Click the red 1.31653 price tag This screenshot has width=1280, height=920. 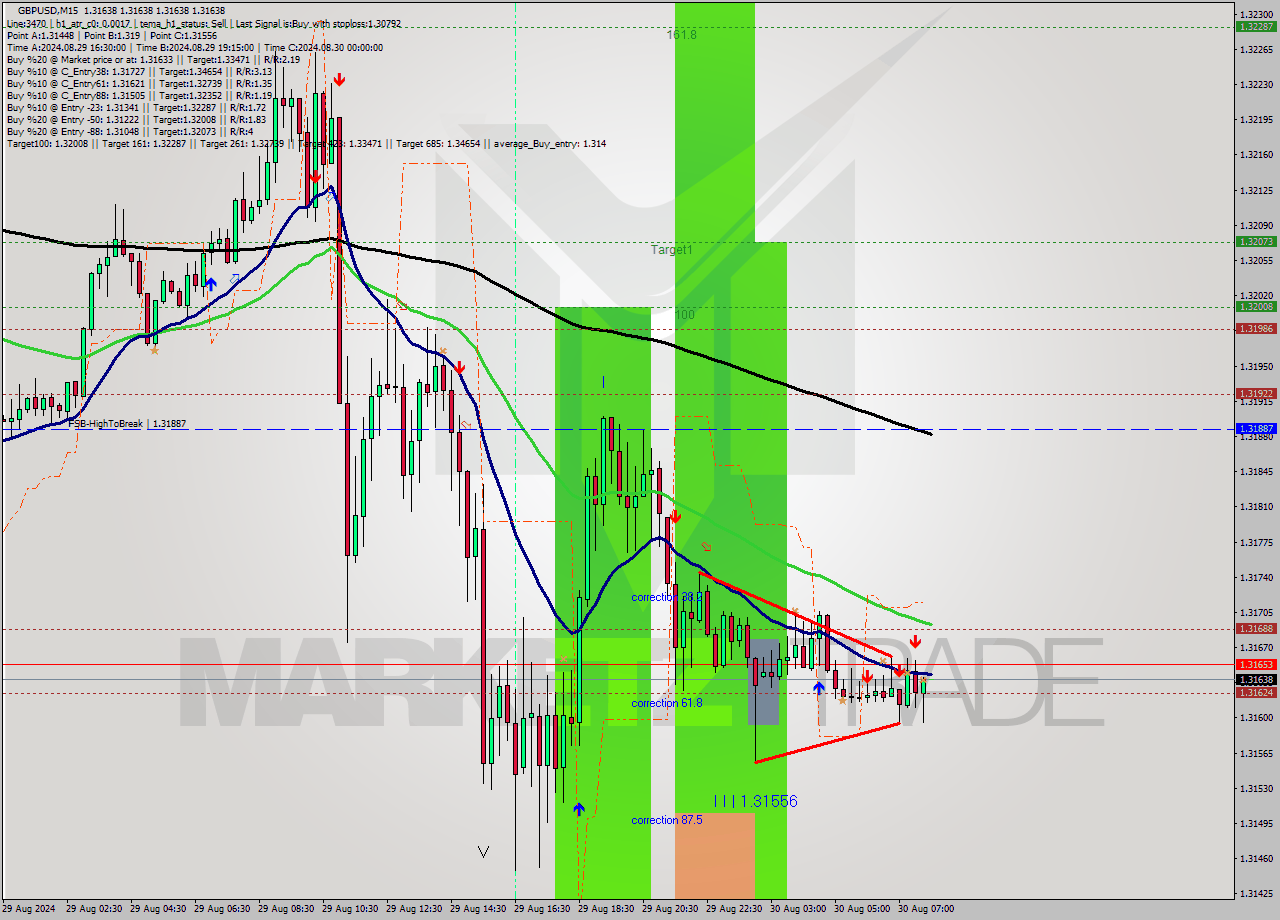(x=1255, y=664)
